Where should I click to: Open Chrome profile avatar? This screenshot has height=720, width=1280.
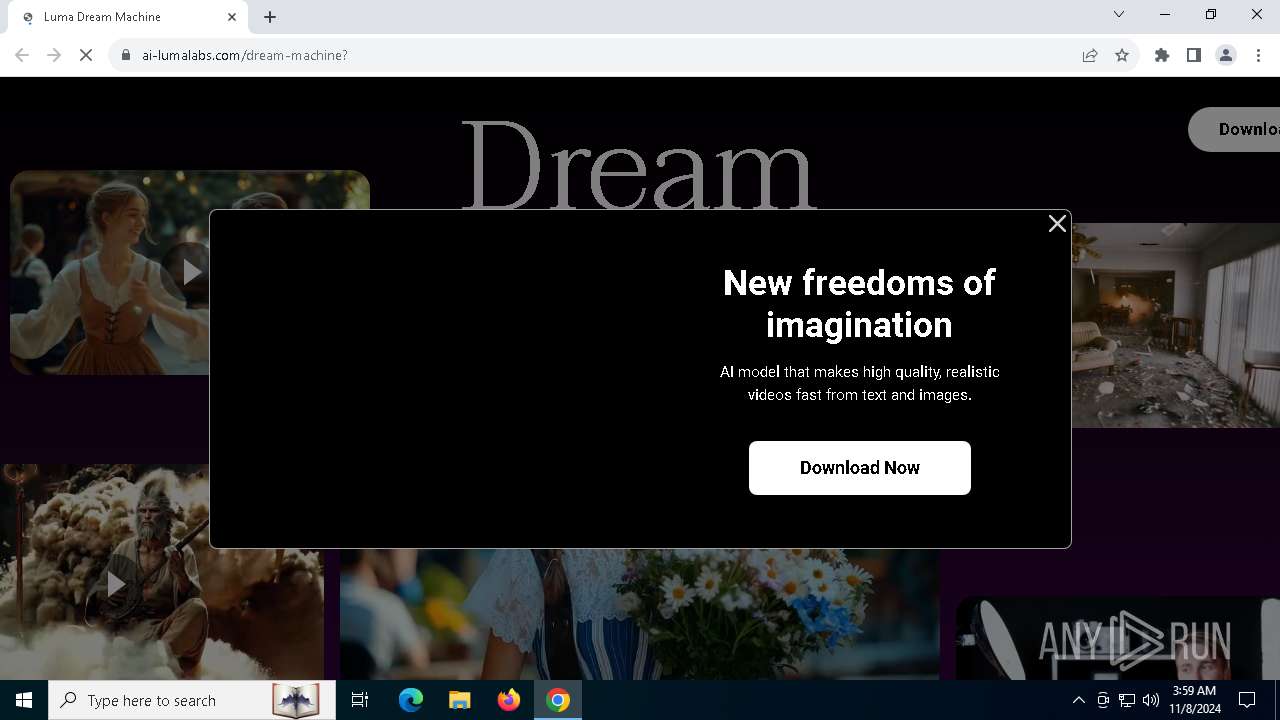1226,55
